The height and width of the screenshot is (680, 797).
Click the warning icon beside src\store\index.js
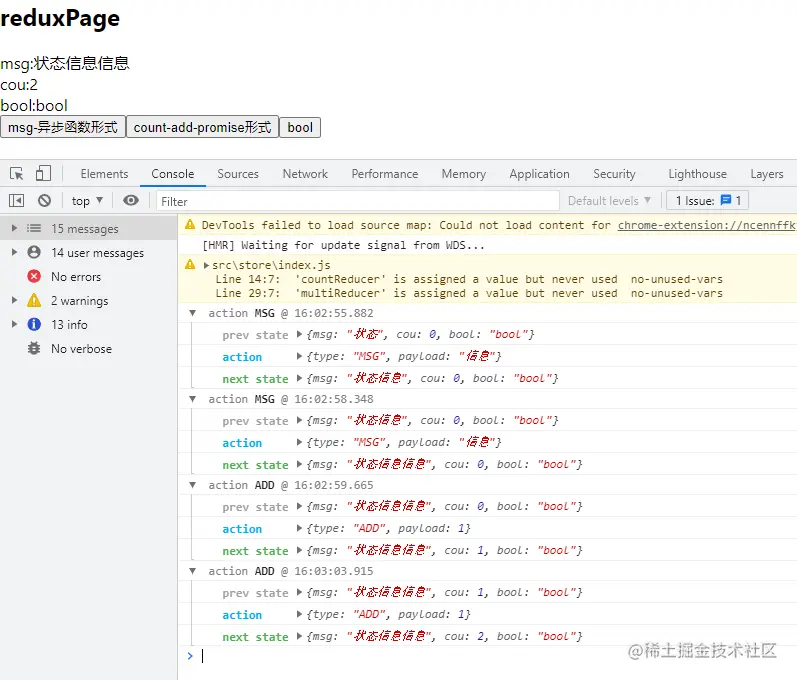pyautogui.click(x=190, y=264)
